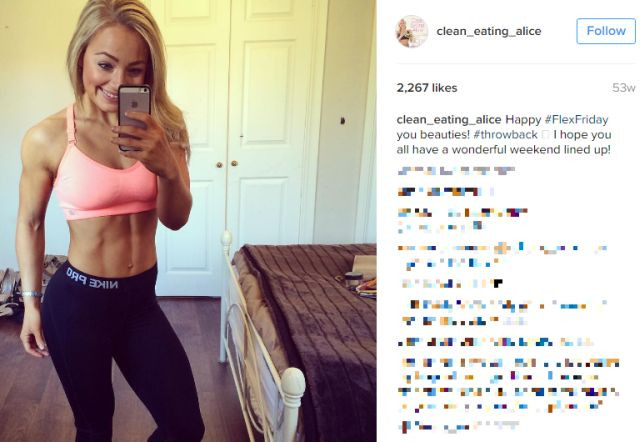View the list of 2,267 likes
Viewport: 640px width, 442px height.
(427, 88)
